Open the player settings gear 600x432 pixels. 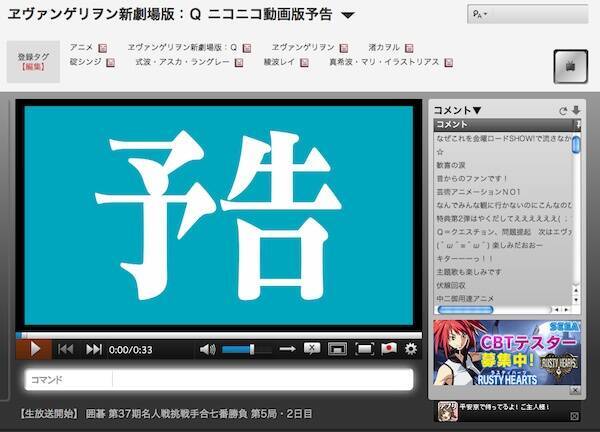pos(410,349)
